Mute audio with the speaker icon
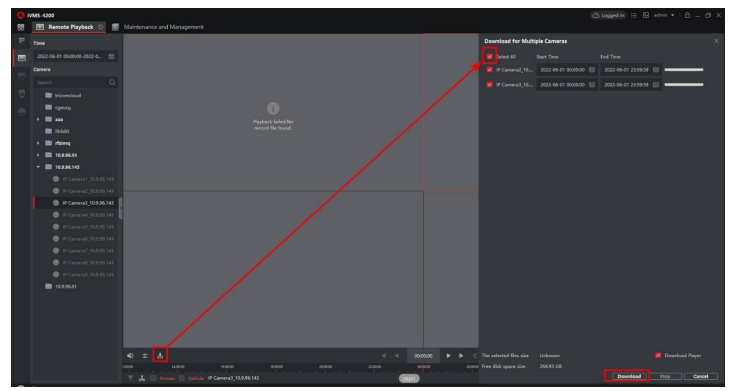Image resolution: width=737 pixels, height=391 pixels. coord(130,356)
